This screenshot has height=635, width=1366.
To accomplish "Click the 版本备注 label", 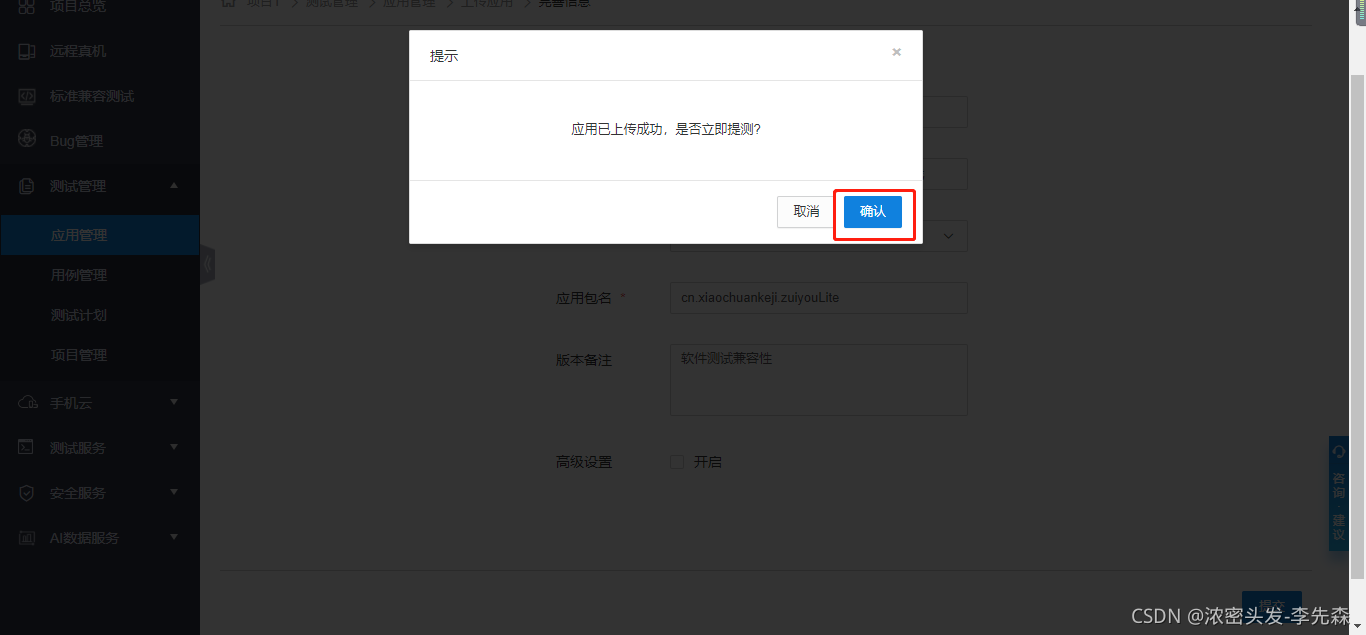I will click(584, 360).
